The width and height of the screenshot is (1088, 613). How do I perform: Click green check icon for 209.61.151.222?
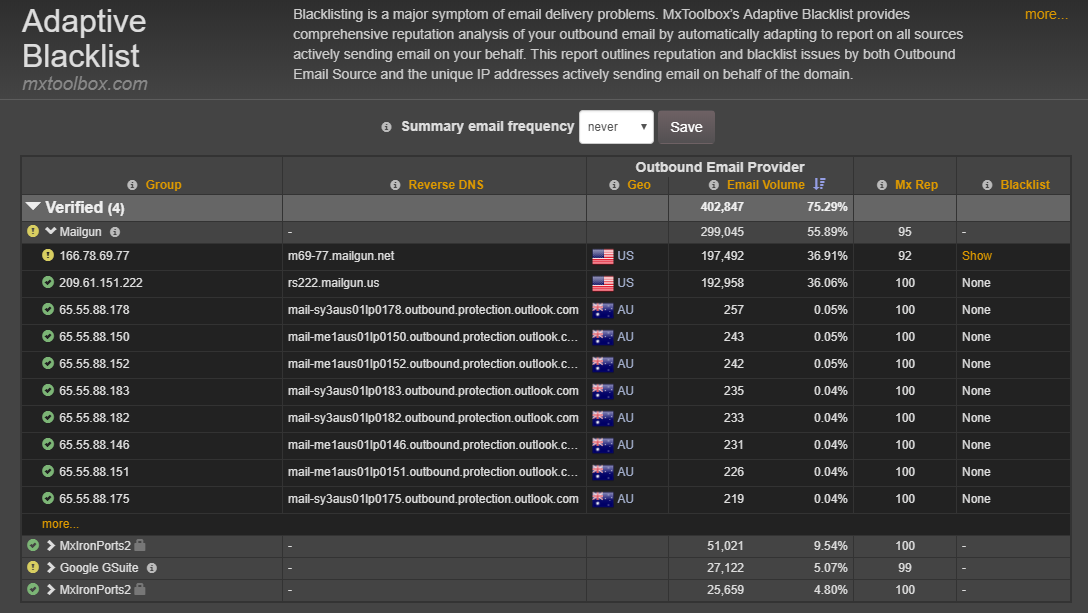tap(48, 282)
